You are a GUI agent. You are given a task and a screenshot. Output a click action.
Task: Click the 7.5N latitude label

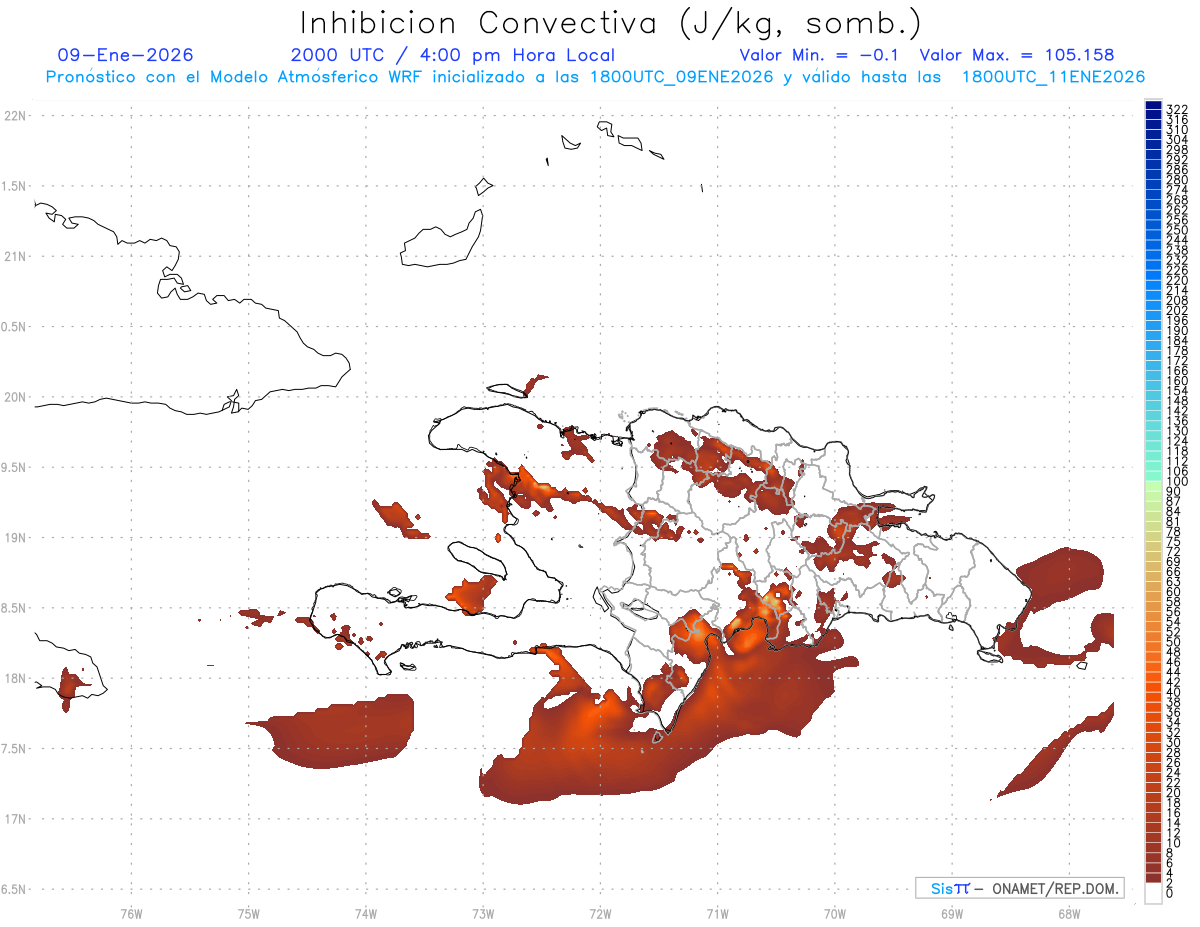15,748
